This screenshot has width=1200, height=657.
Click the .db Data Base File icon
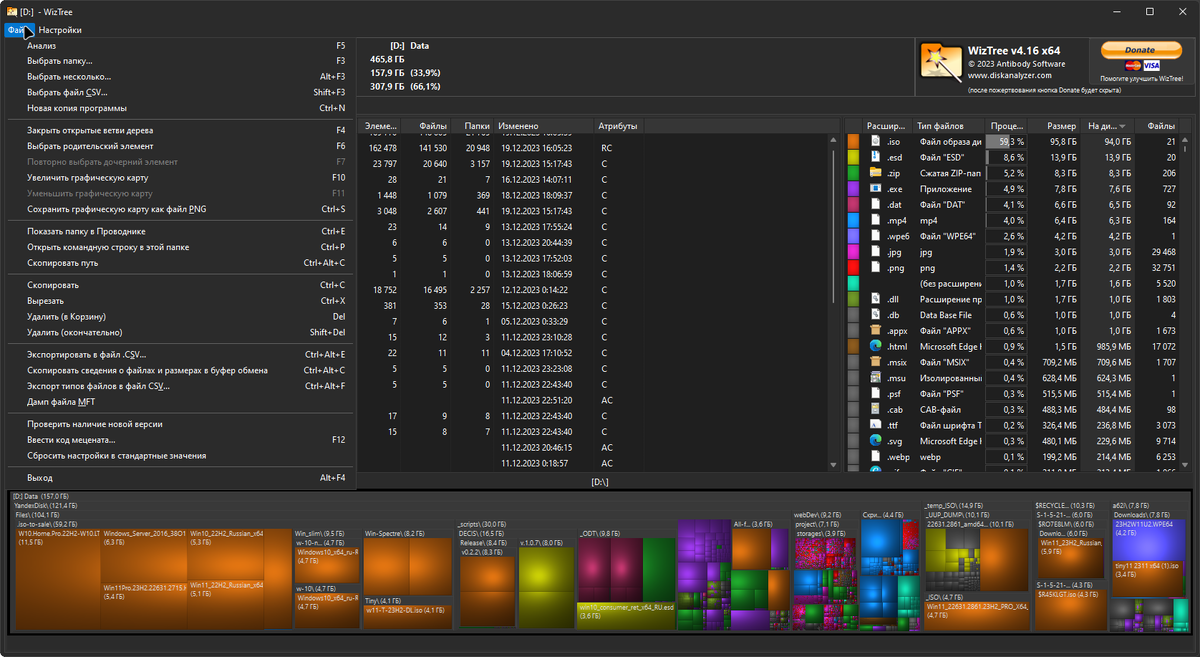pyautogui.click(x=875, y=315)
